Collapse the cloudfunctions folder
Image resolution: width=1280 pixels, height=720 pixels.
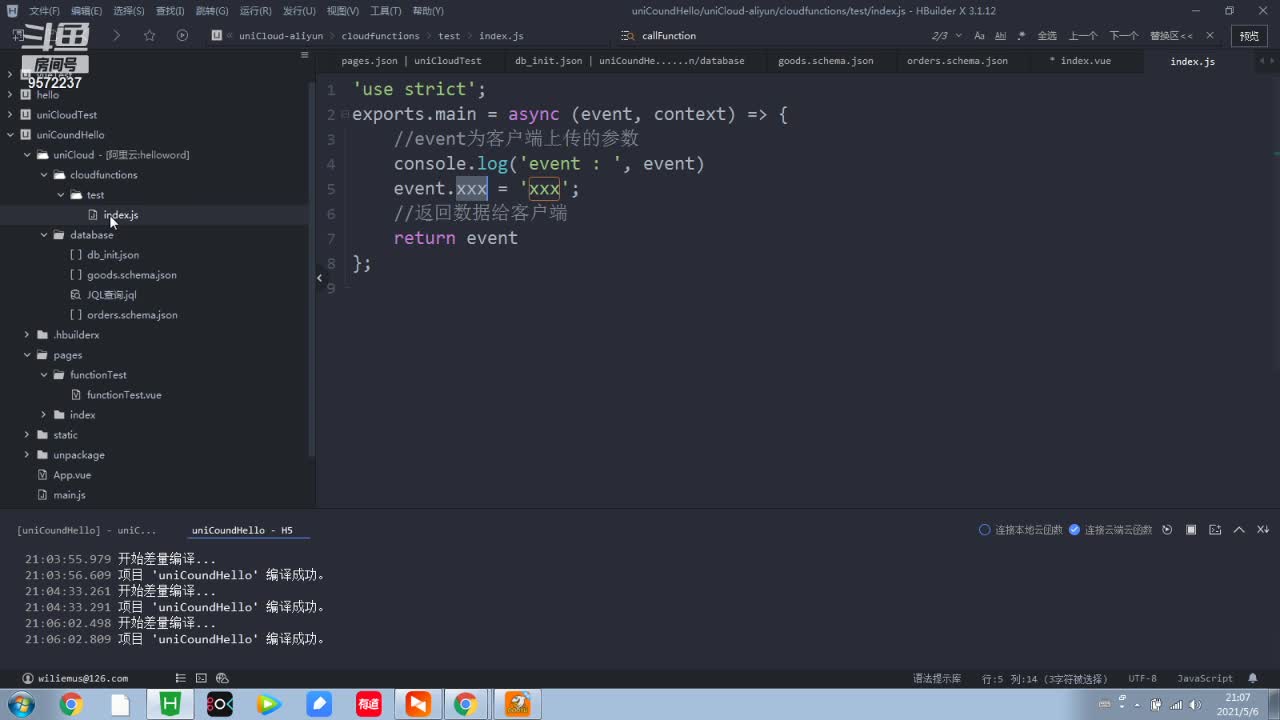[x=44, y=175]
